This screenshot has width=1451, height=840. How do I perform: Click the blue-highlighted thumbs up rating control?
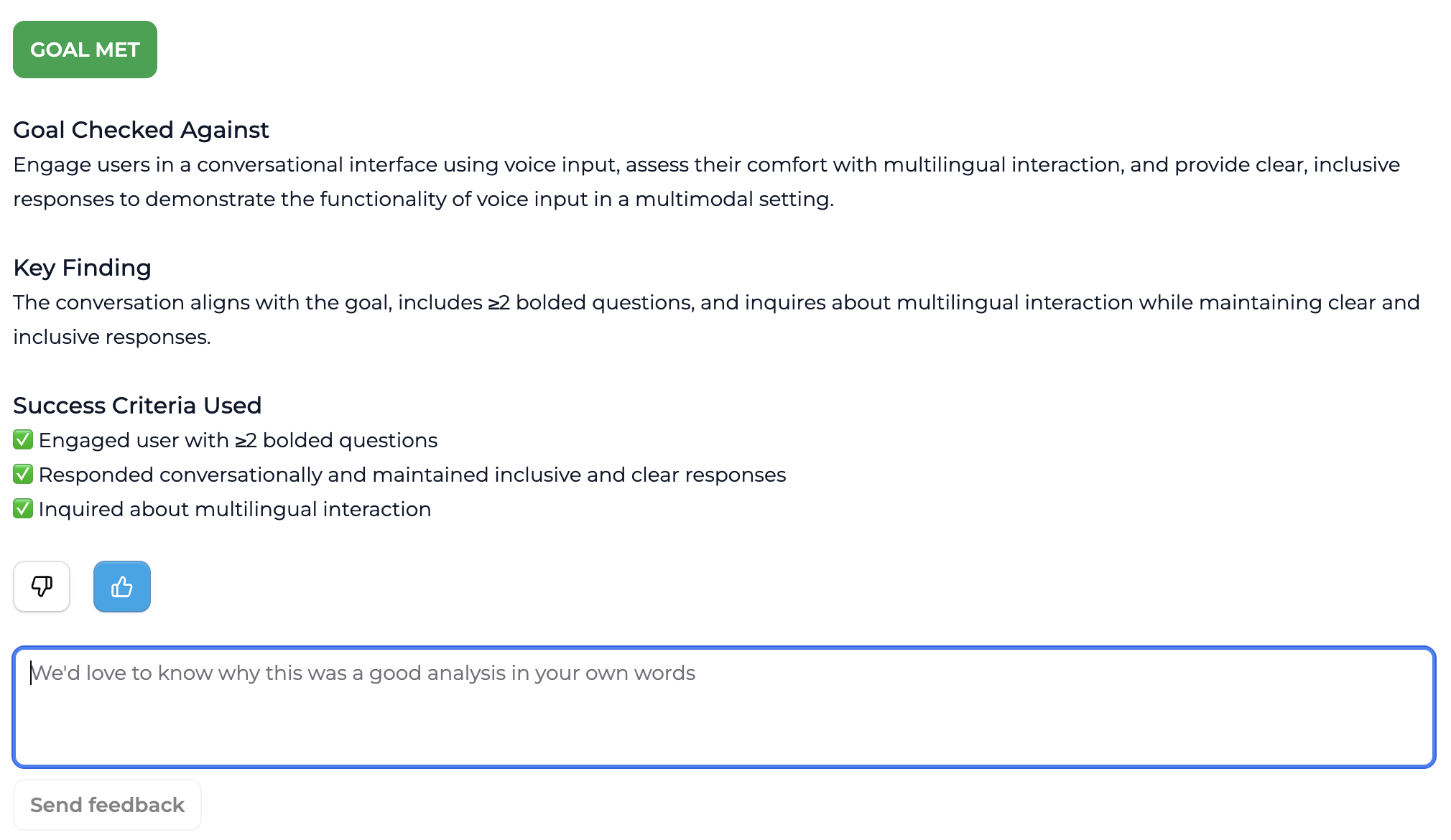(121, 587)
